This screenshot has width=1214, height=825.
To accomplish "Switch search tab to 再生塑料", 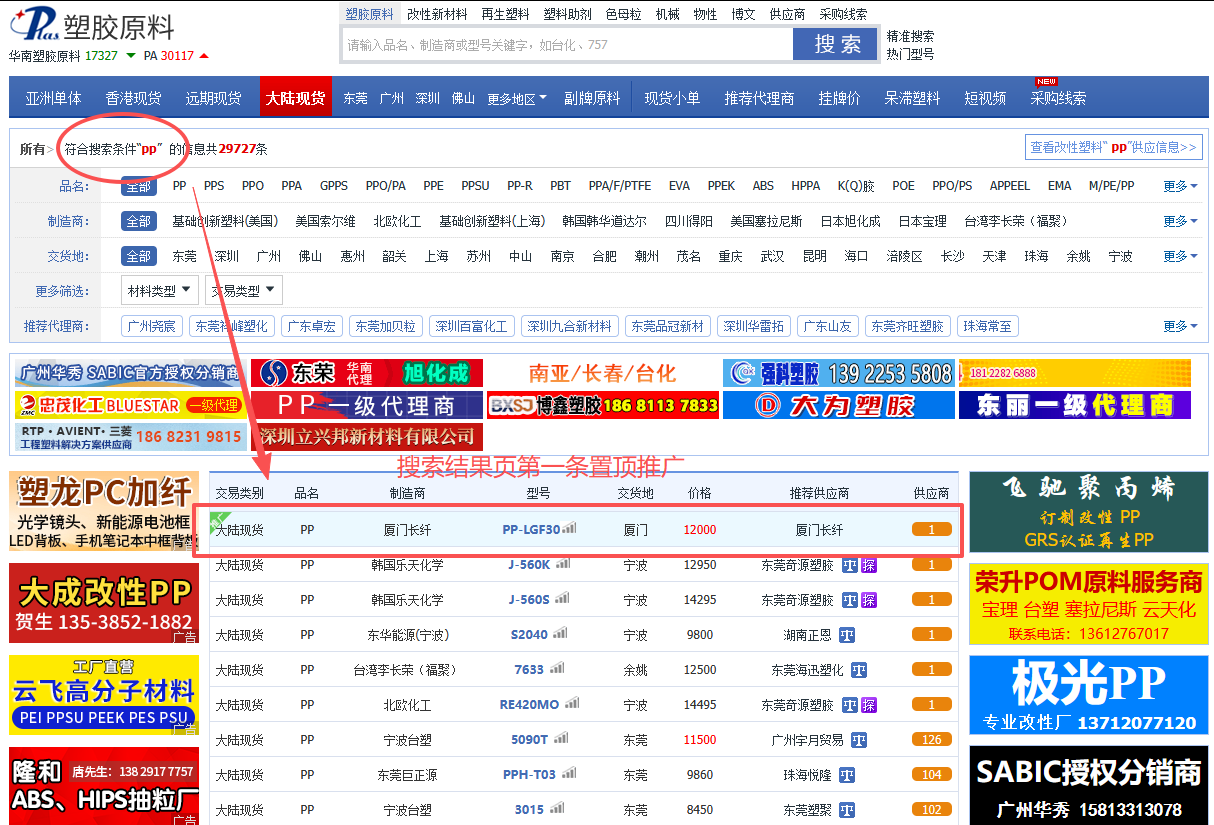I will tap(505, 14).
